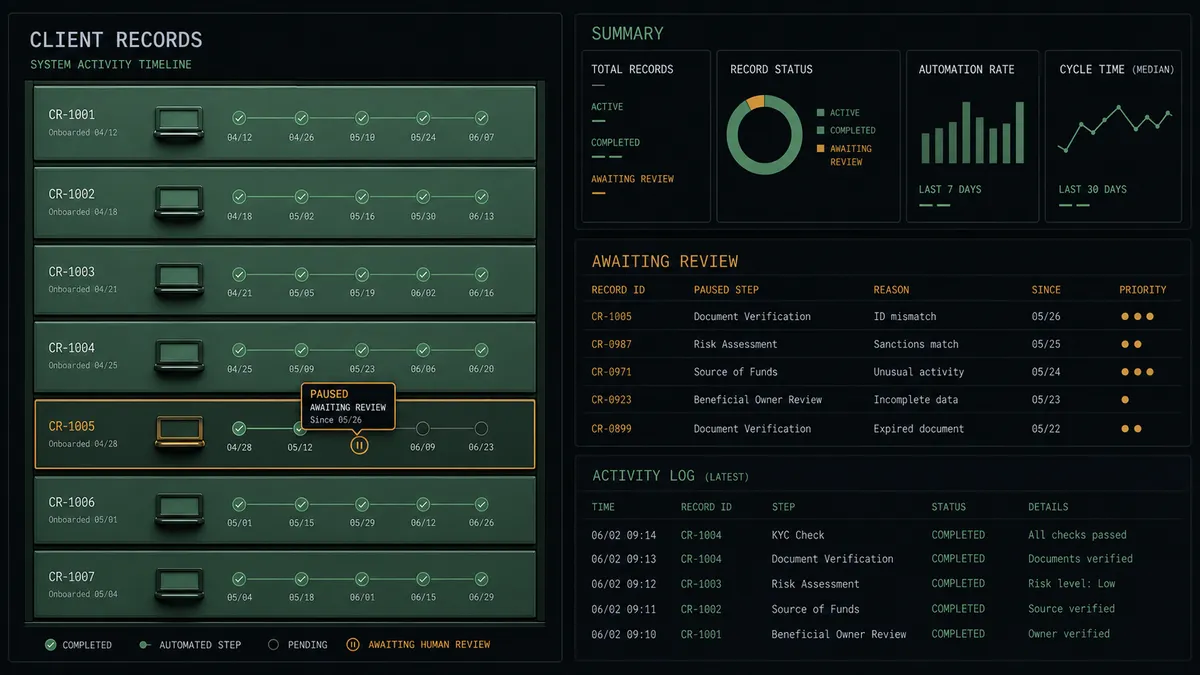This screenshot has height=675, width=1200.
Task: Sort by the PRIORITY column header
Action: (x=1143, y=290)
